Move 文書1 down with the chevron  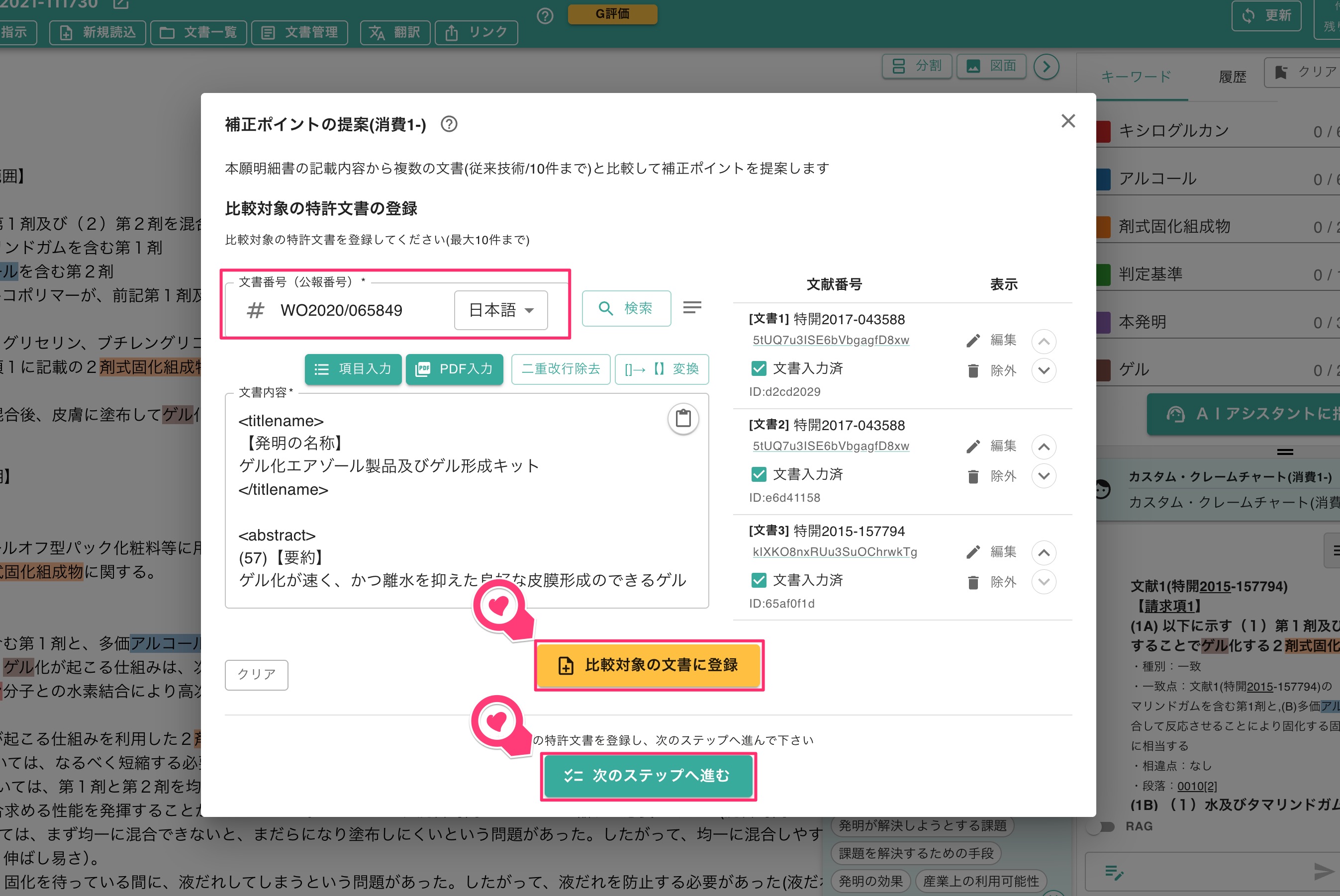point(1044,370)
